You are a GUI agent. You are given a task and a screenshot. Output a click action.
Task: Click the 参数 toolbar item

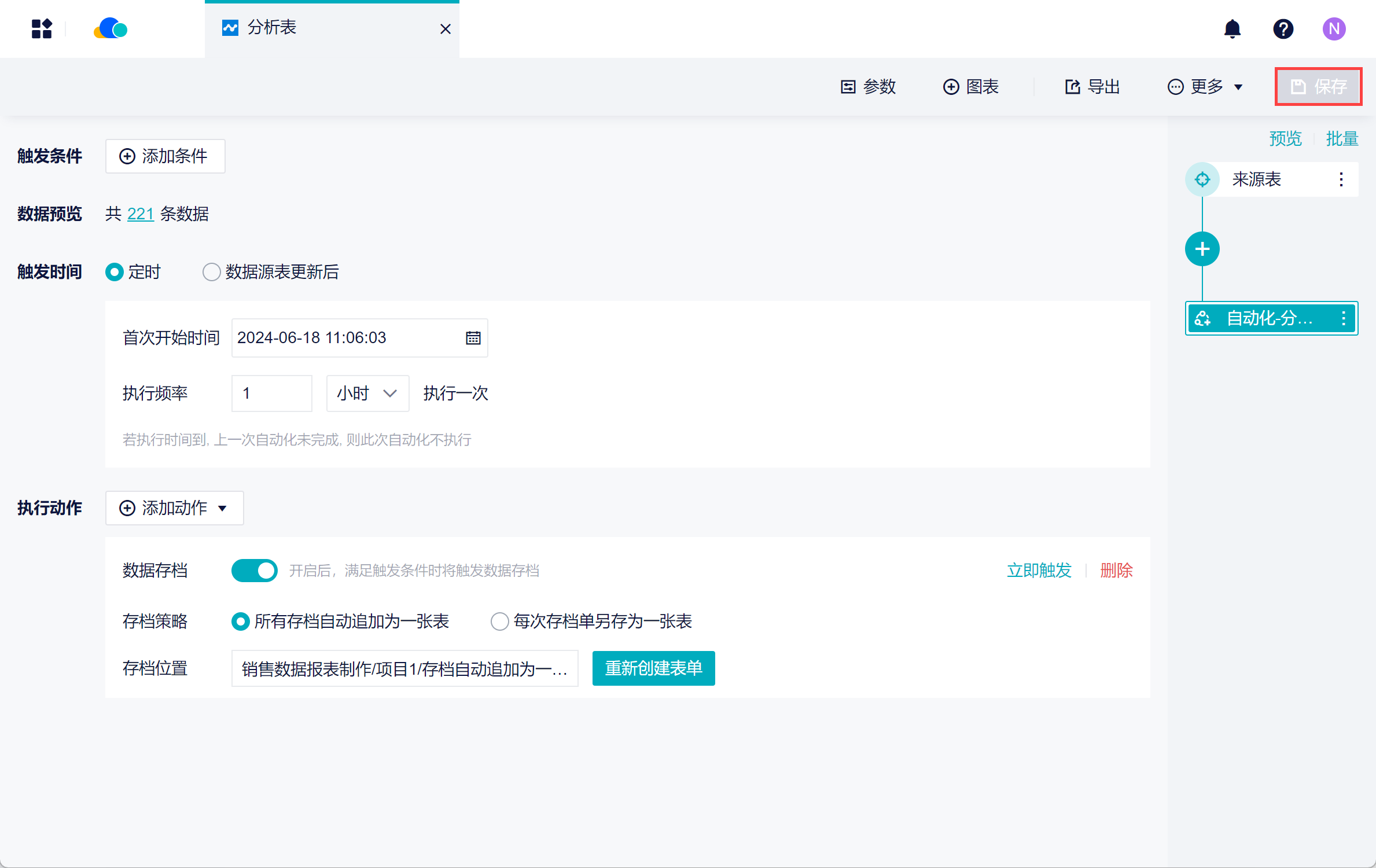pyautogui.click(x=868, y=87)
